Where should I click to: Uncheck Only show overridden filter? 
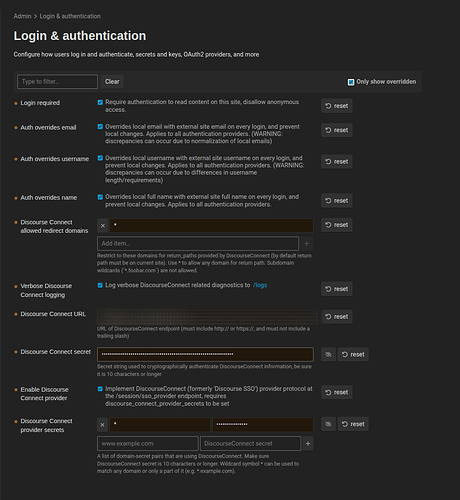[351, 82]
